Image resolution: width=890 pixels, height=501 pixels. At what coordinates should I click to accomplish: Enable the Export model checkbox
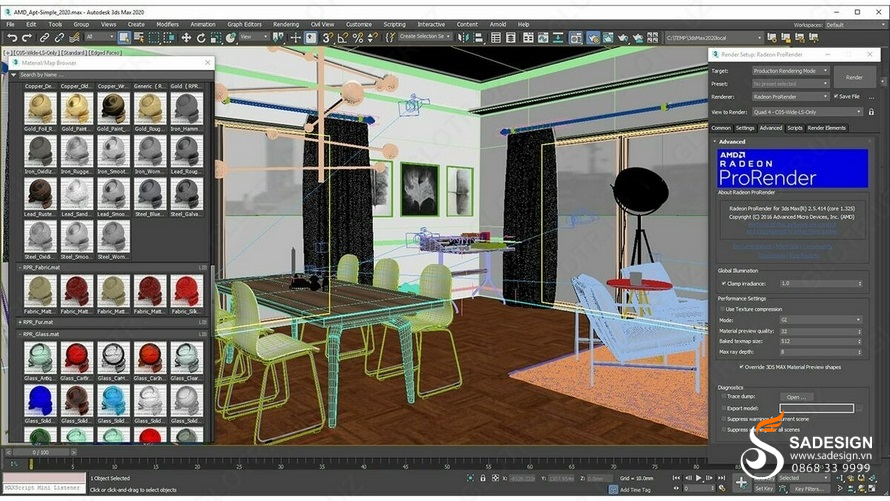(x=724, y=409)
